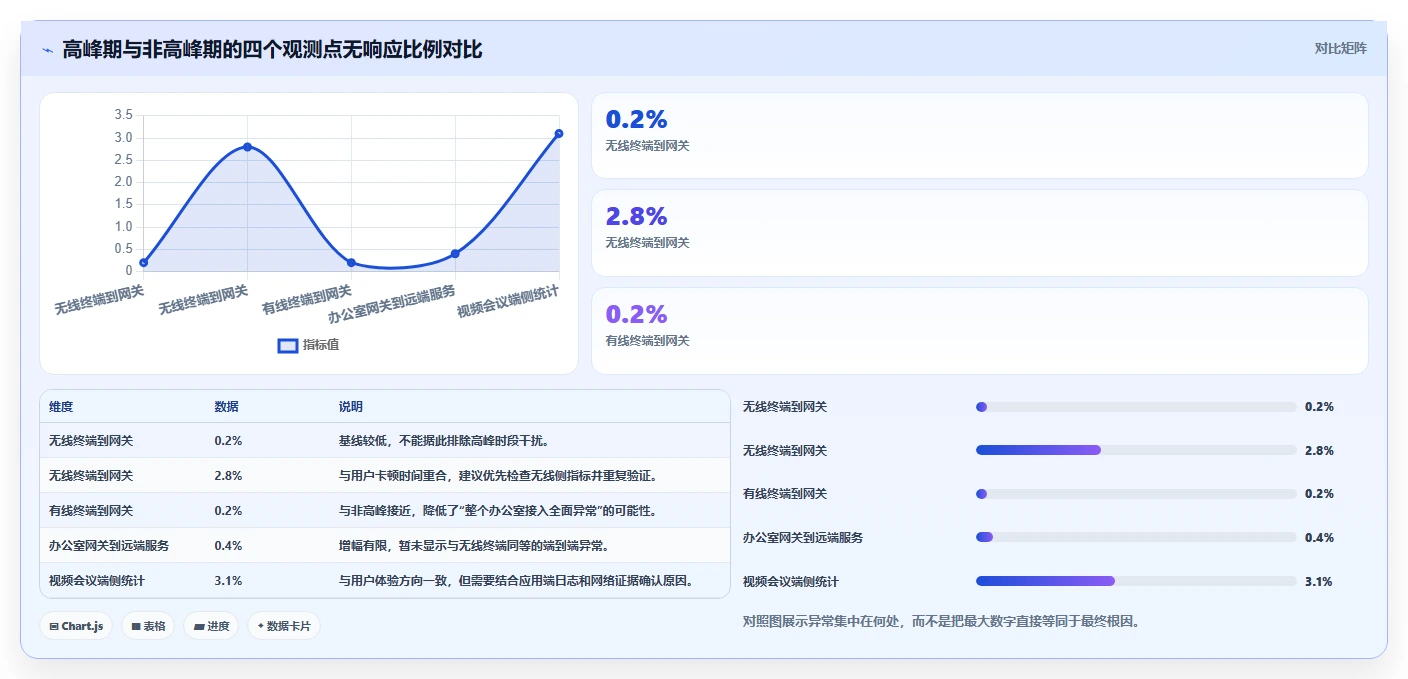This screenshot has width=1408, height=679.
Task: Click the 0.4% label beside the progress bars
Action: click(x=1319, y=537)
